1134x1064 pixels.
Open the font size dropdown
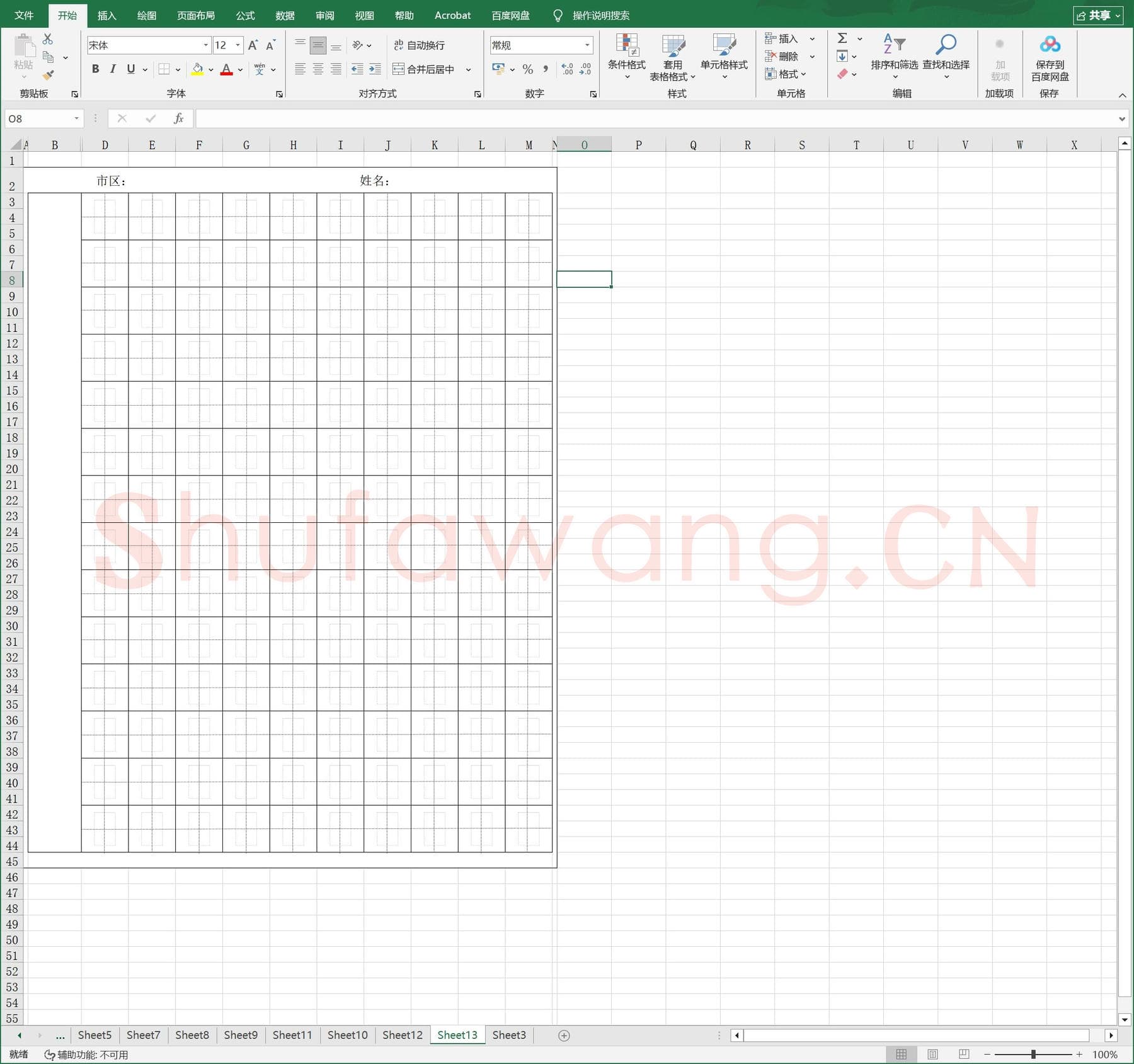(x=238, y=45)
